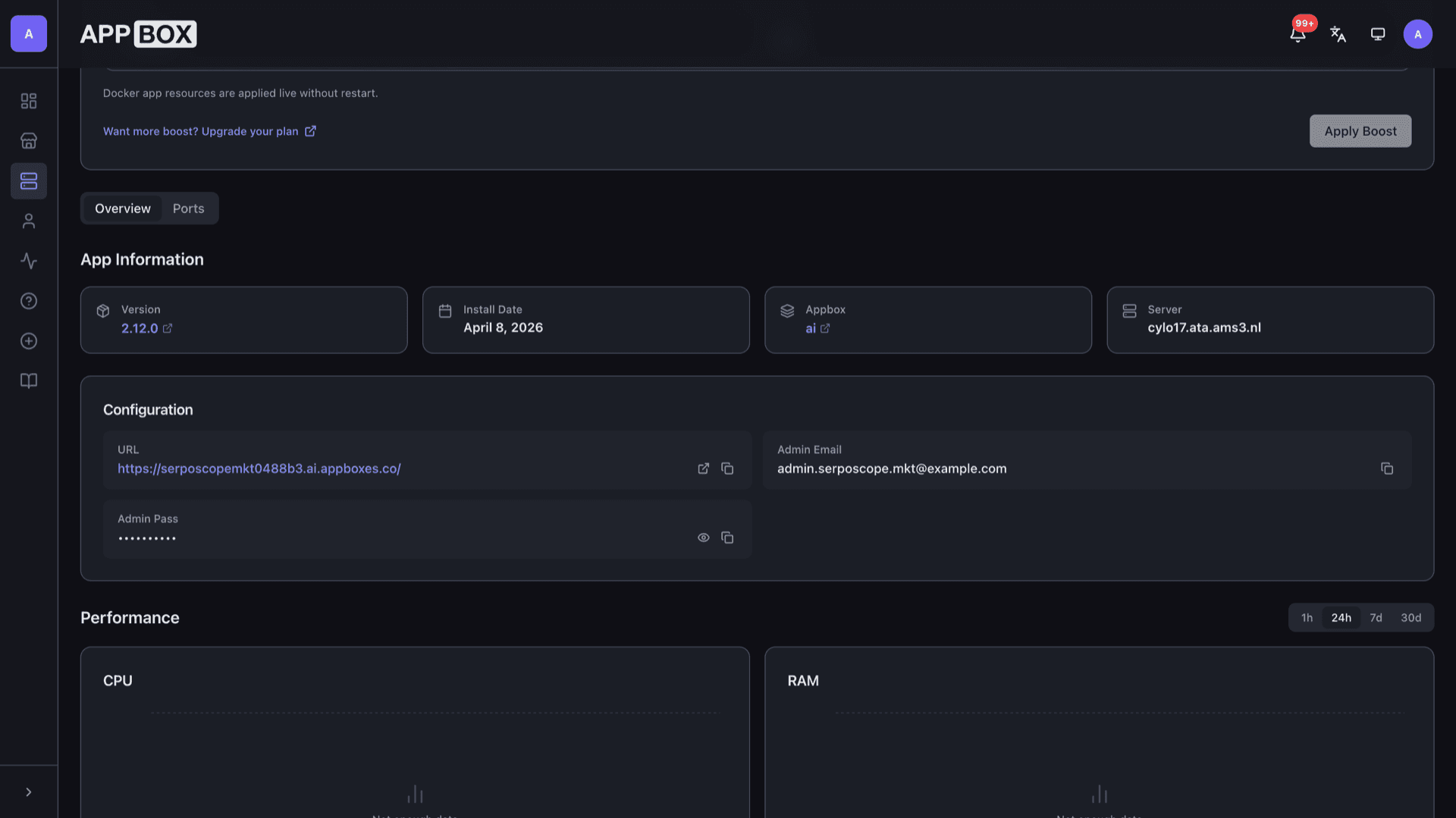Open the documentation book icon in sidebar
Image resolution: width=1456 pixels, height=818 pixels.
pyautogui.click(x=29, y=381)
